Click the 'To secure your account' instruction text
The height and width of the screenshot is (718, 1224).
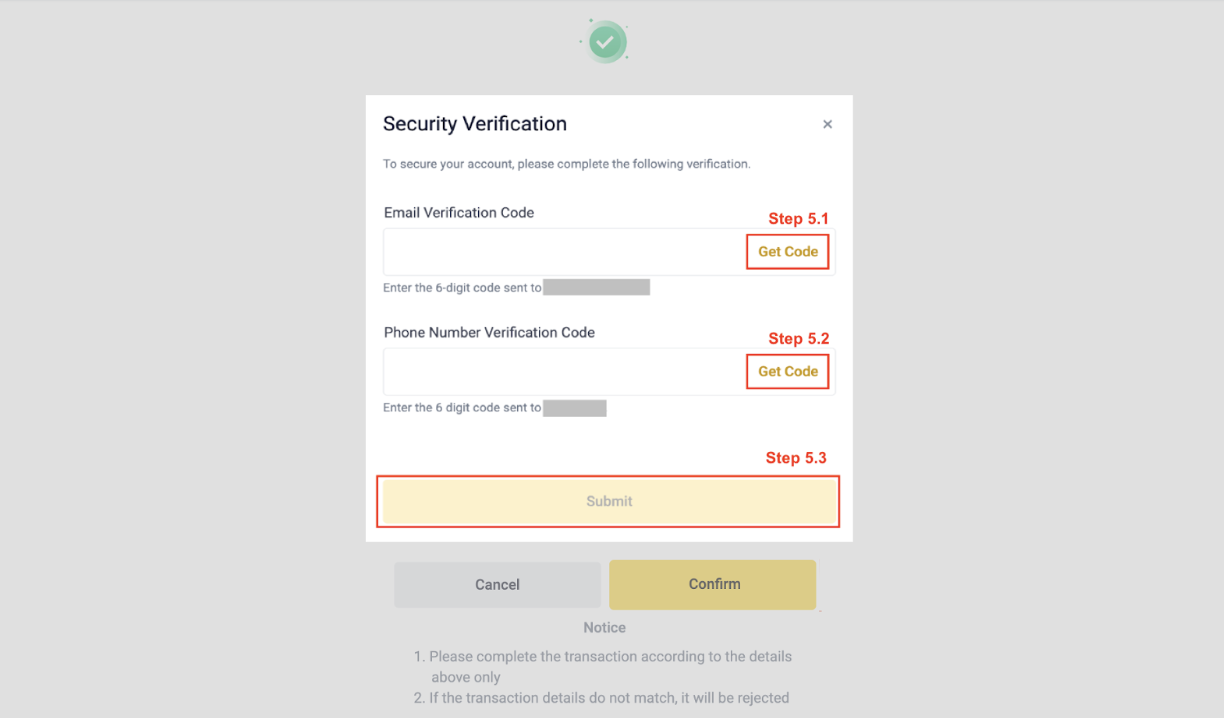point(566,164)
